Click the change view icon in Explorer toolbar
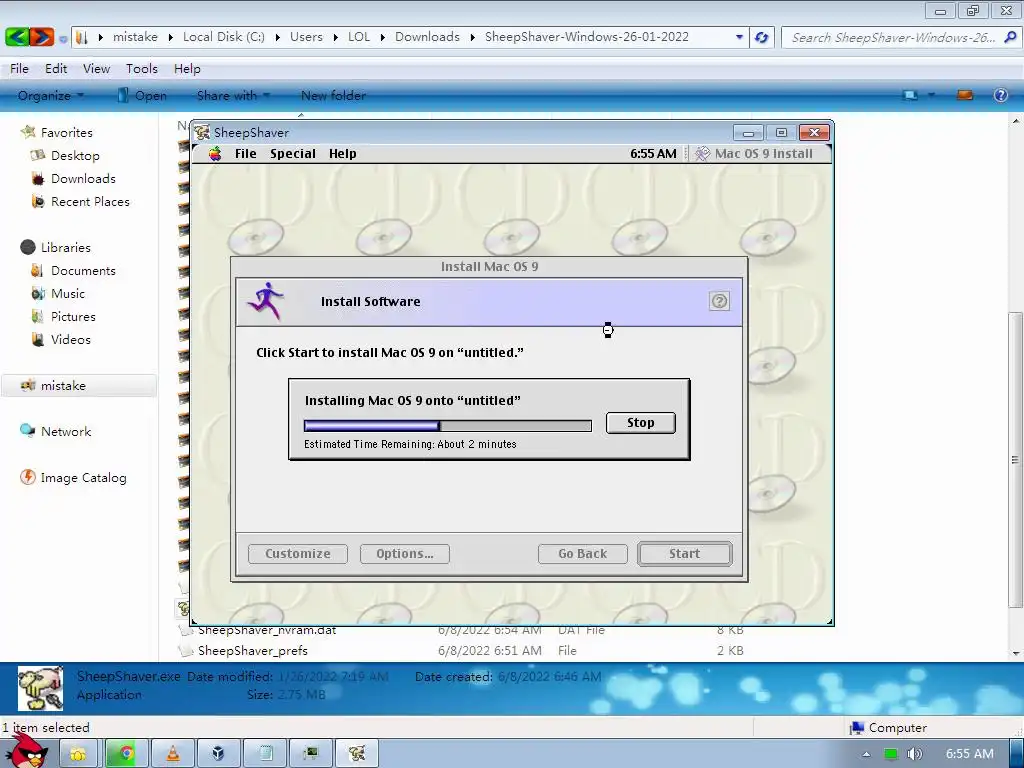Viewport: 1024px width, 768px height. [910, 95]
